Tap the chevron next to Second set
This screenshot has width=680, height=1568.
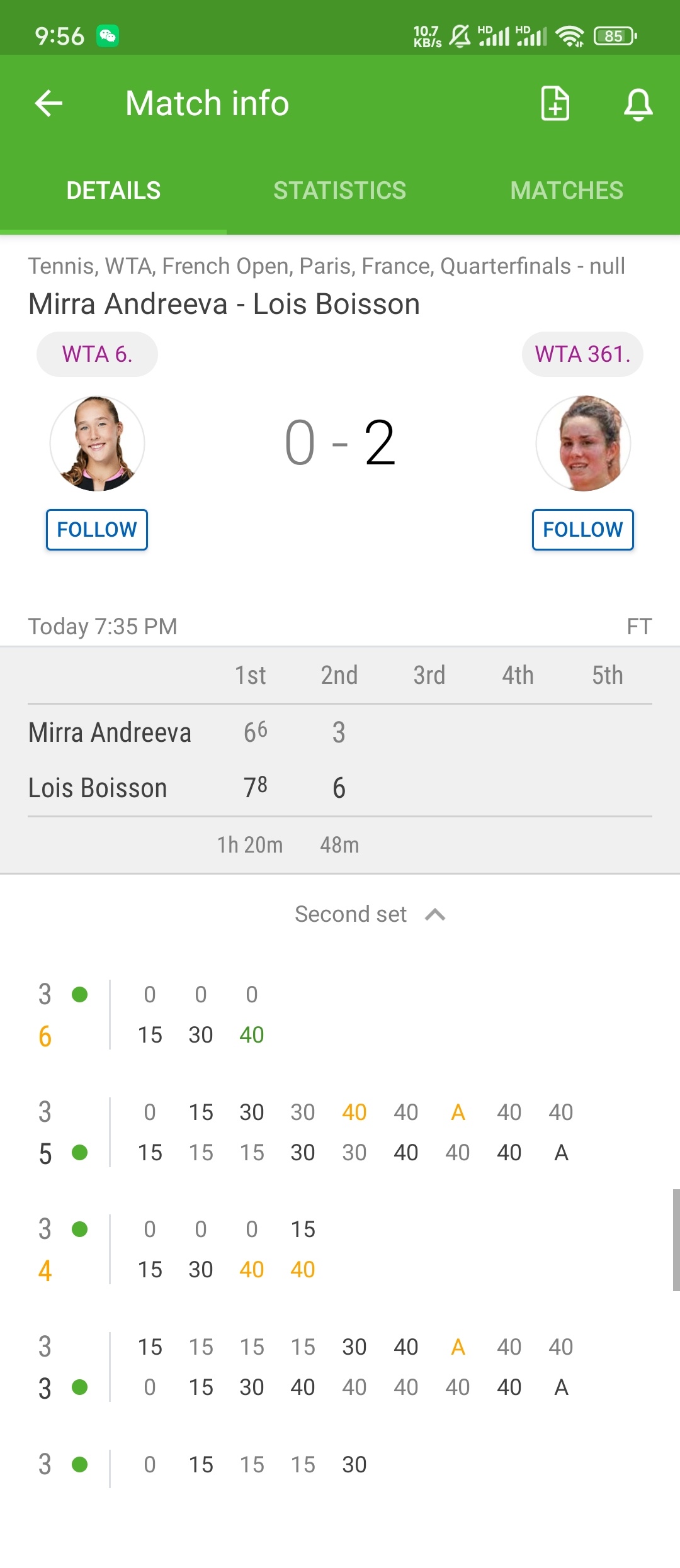[435, 914]
